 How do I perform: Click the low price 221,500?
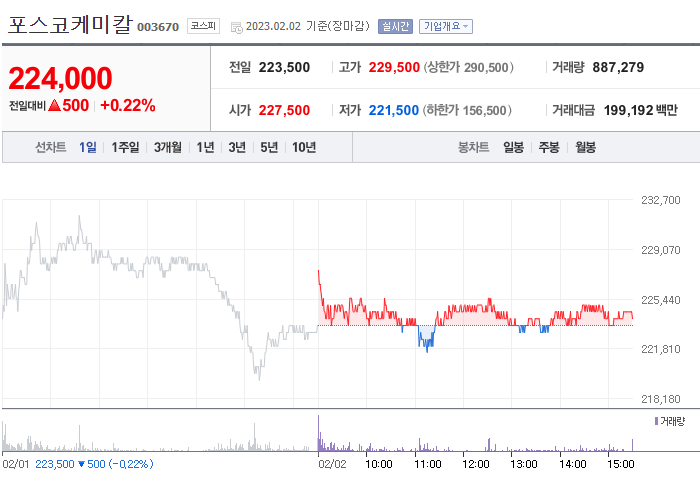(394, 110)
